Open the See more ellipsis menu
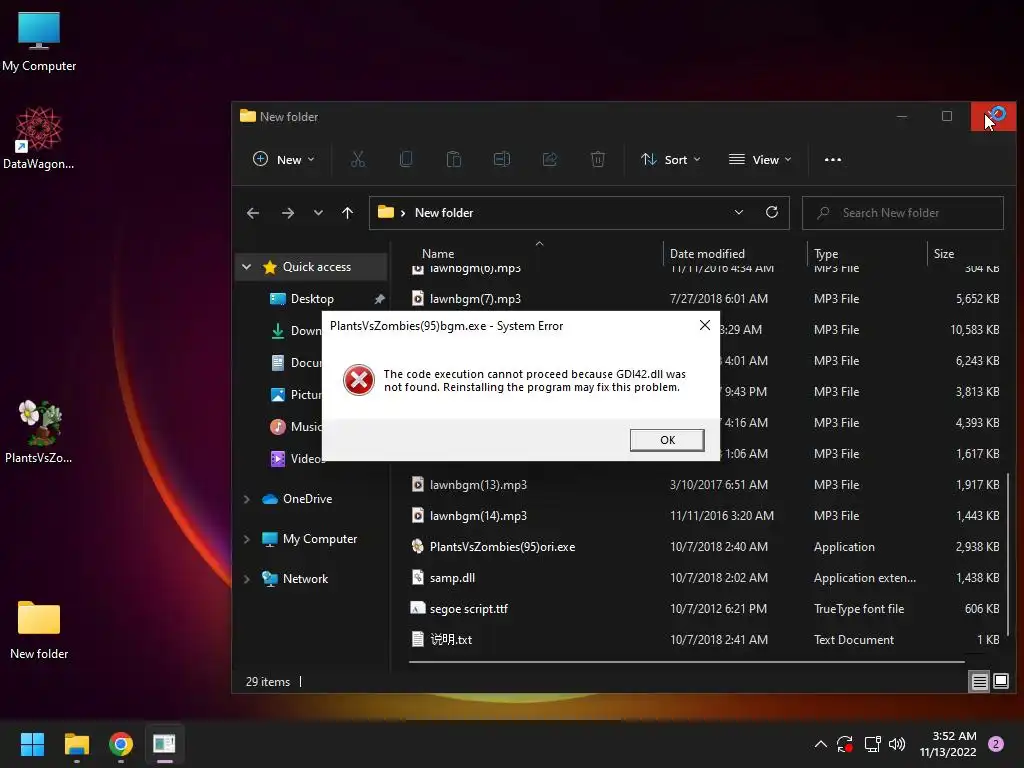Viewport: 1024px width, 768px height. [833, 159]
